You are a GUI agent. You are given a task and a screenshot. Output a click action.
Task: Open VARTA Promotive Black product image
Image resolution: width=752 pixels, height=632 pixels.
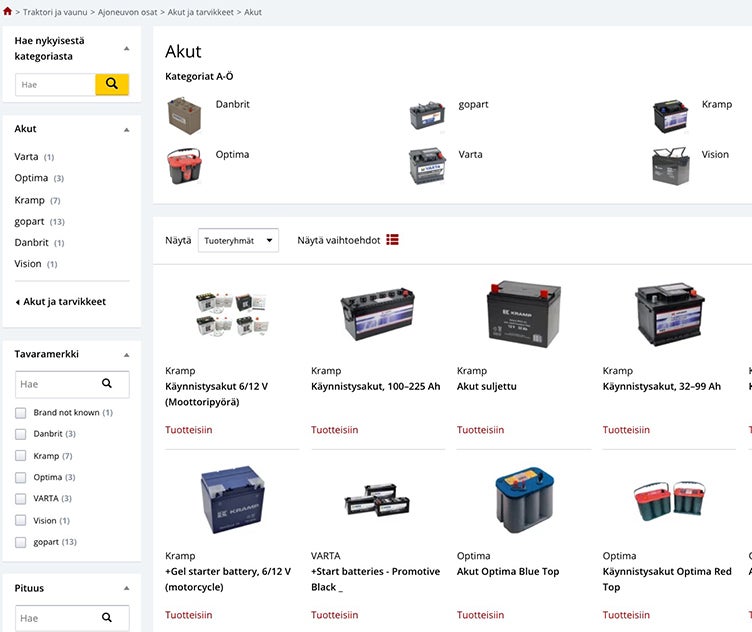tap(377, 500)
